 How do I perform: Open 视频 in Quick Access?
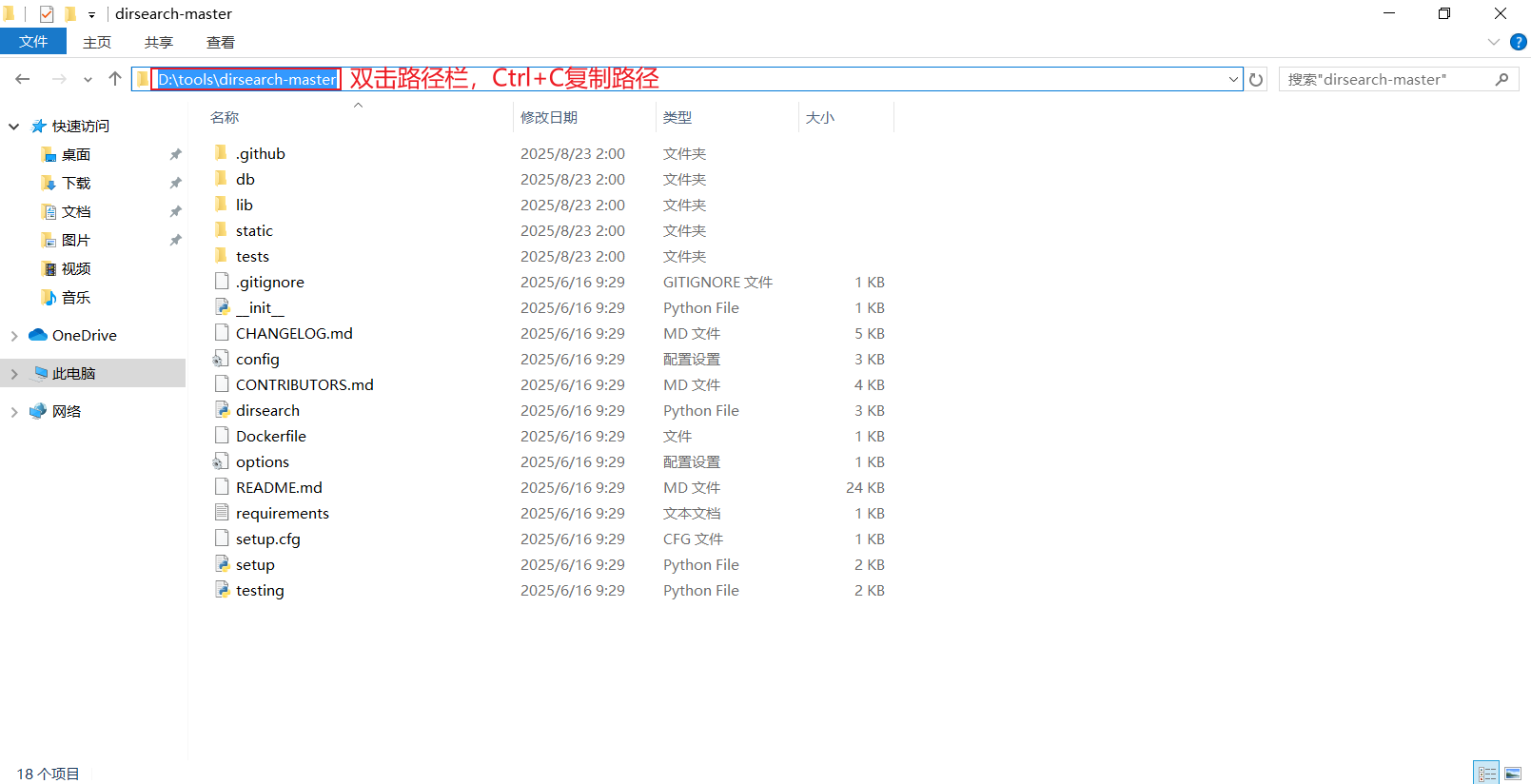point(76,268)
